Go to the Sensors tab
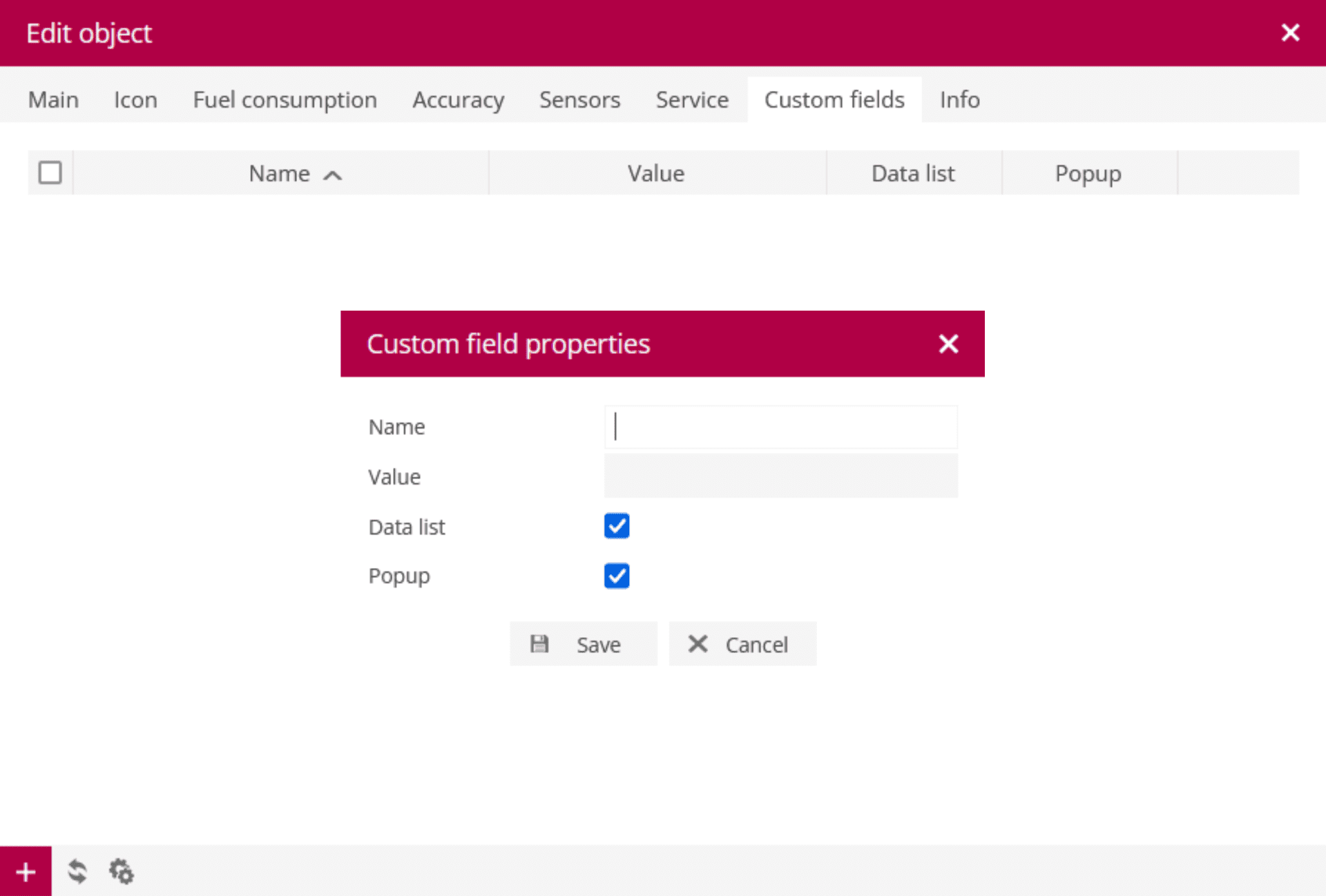The width and height of the screenshot is (1326, 896). [x=579, y=100]
